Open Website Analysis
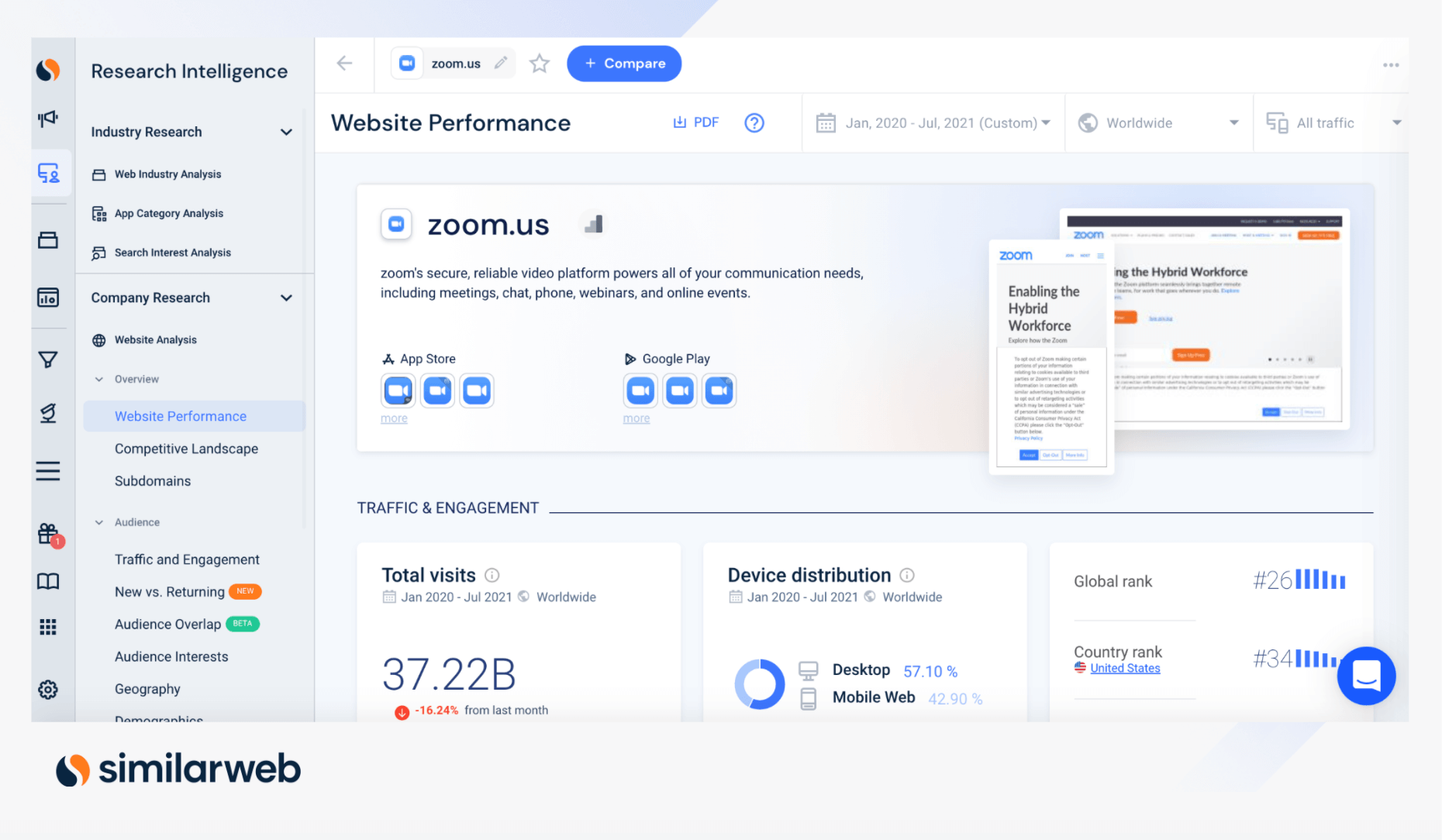 tap(155, 340)
